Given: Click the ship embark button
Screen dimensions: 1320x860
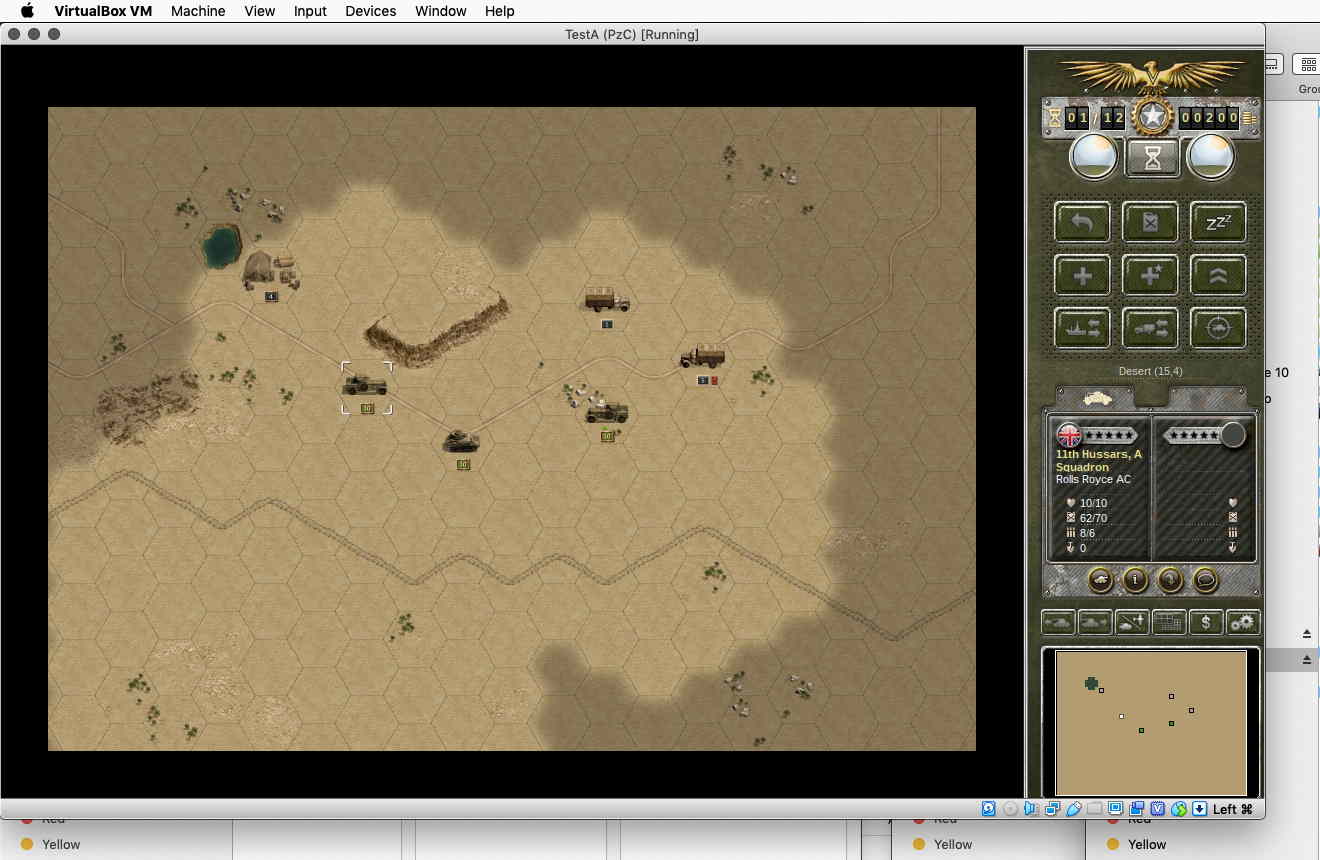Looking at the screenshot, I should (x=1082, y=328).
